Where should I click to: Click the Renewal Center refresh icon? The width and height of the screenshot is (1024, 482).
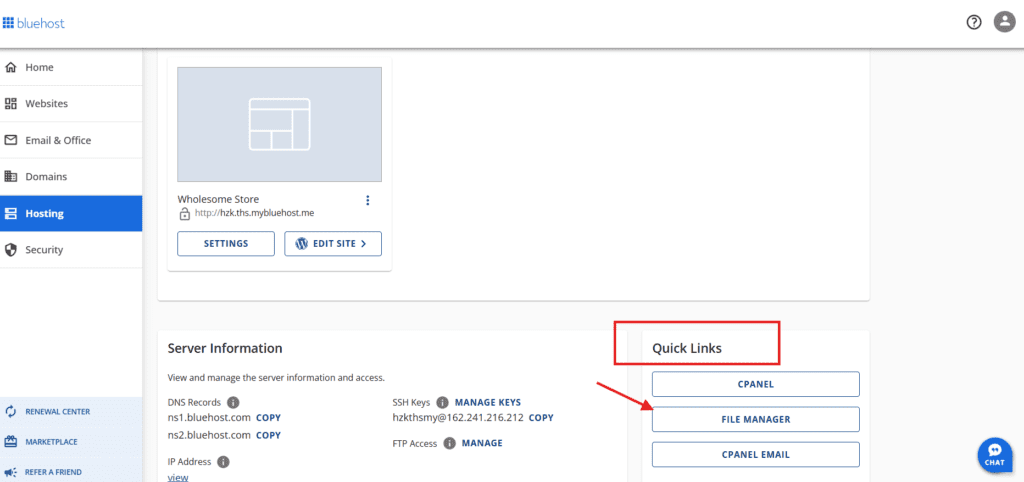click(10, 411)
